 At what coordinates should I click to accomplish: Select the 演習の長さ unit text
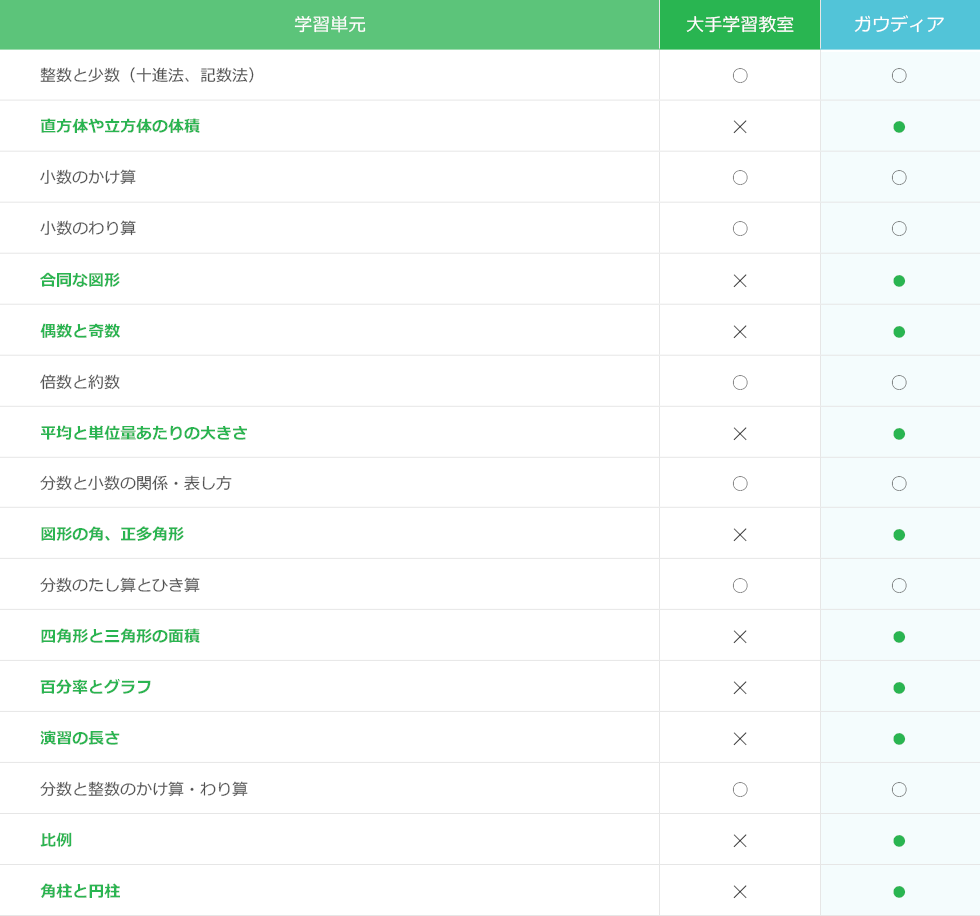pos(80,738)
